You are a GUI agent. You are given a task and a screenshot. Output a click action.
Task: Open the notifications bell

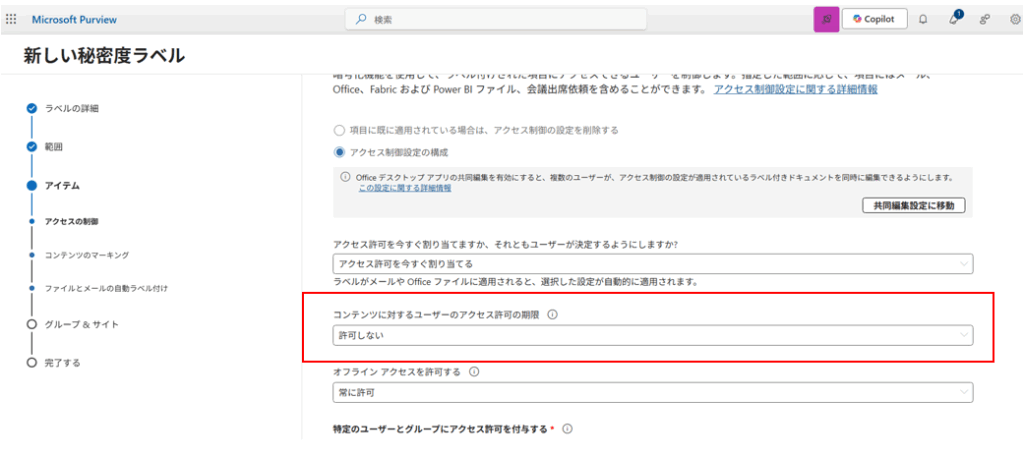coord(922,19)
